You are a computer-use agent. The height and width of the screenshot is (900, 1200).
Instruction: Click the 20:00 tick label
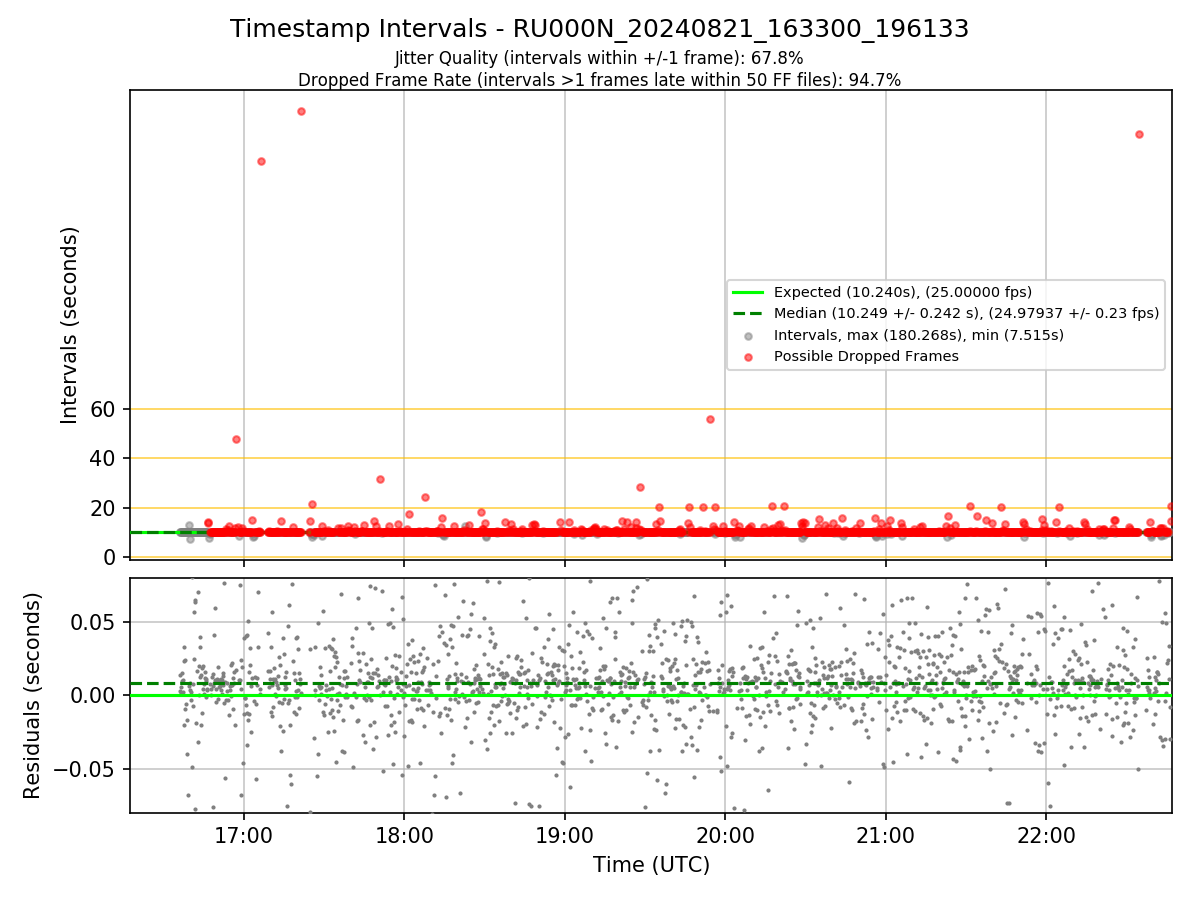(725, 835)
